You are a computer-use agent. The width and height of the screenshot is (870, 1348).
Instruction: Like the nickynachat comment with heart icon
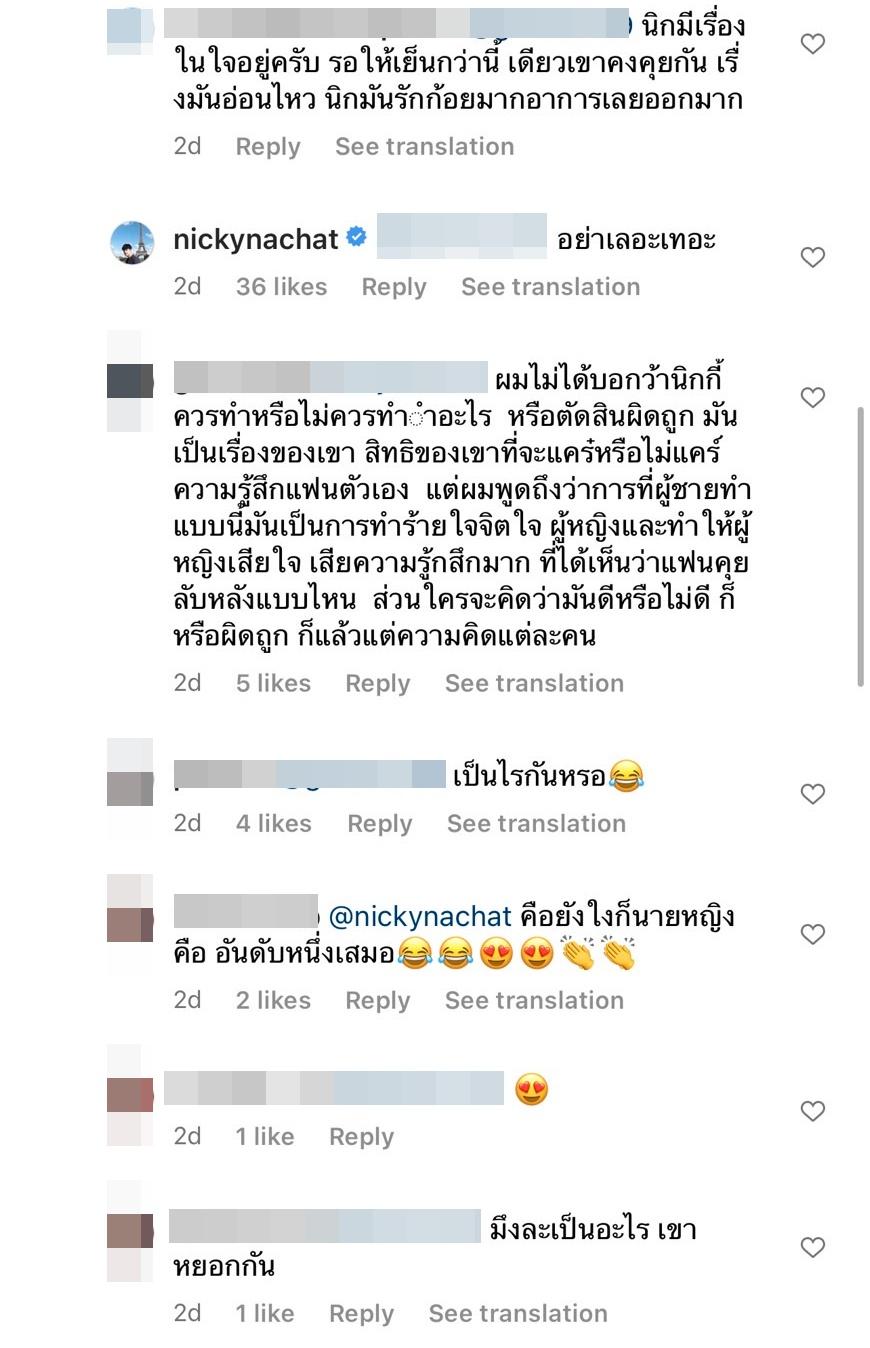point(813,258)
